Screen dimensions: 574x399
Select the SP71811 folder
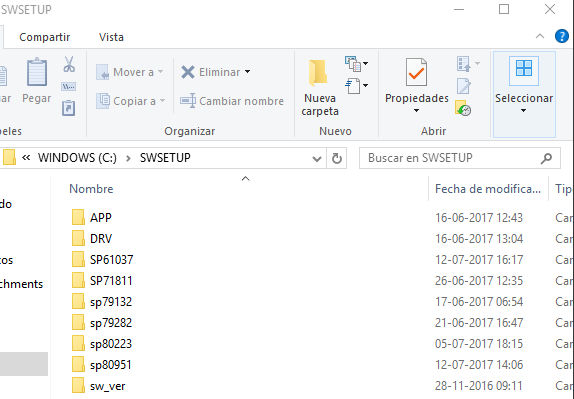pyautogui.click(x=111, y=281)
